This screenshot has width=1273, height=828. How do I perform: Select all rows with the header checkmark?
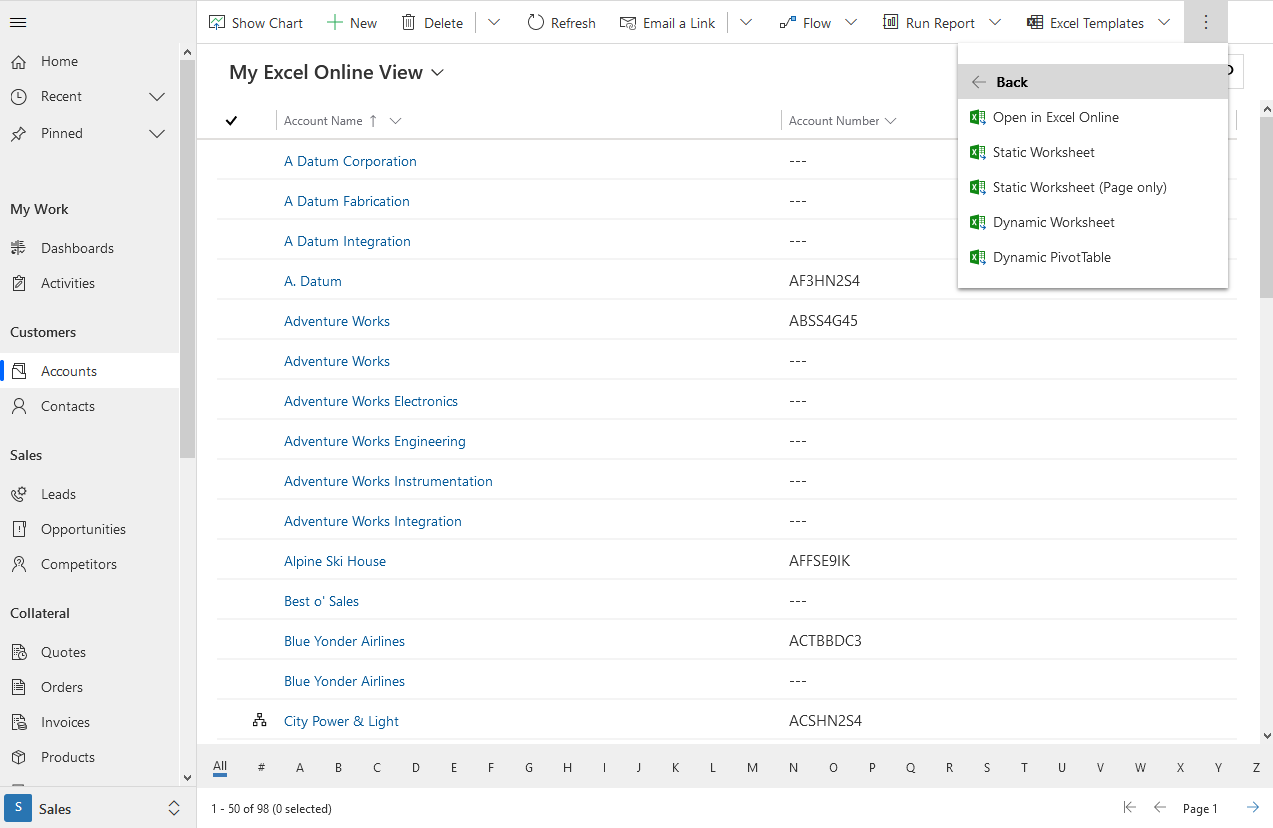tap(232, 120)
